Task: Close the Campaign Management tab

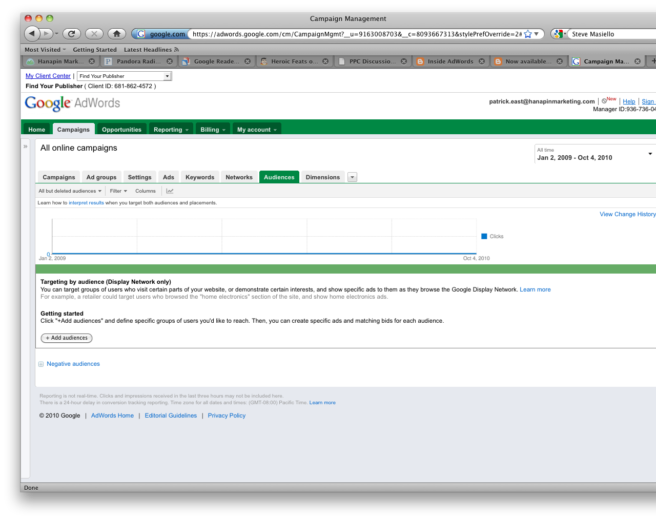Action: click(x=638, y=61)
